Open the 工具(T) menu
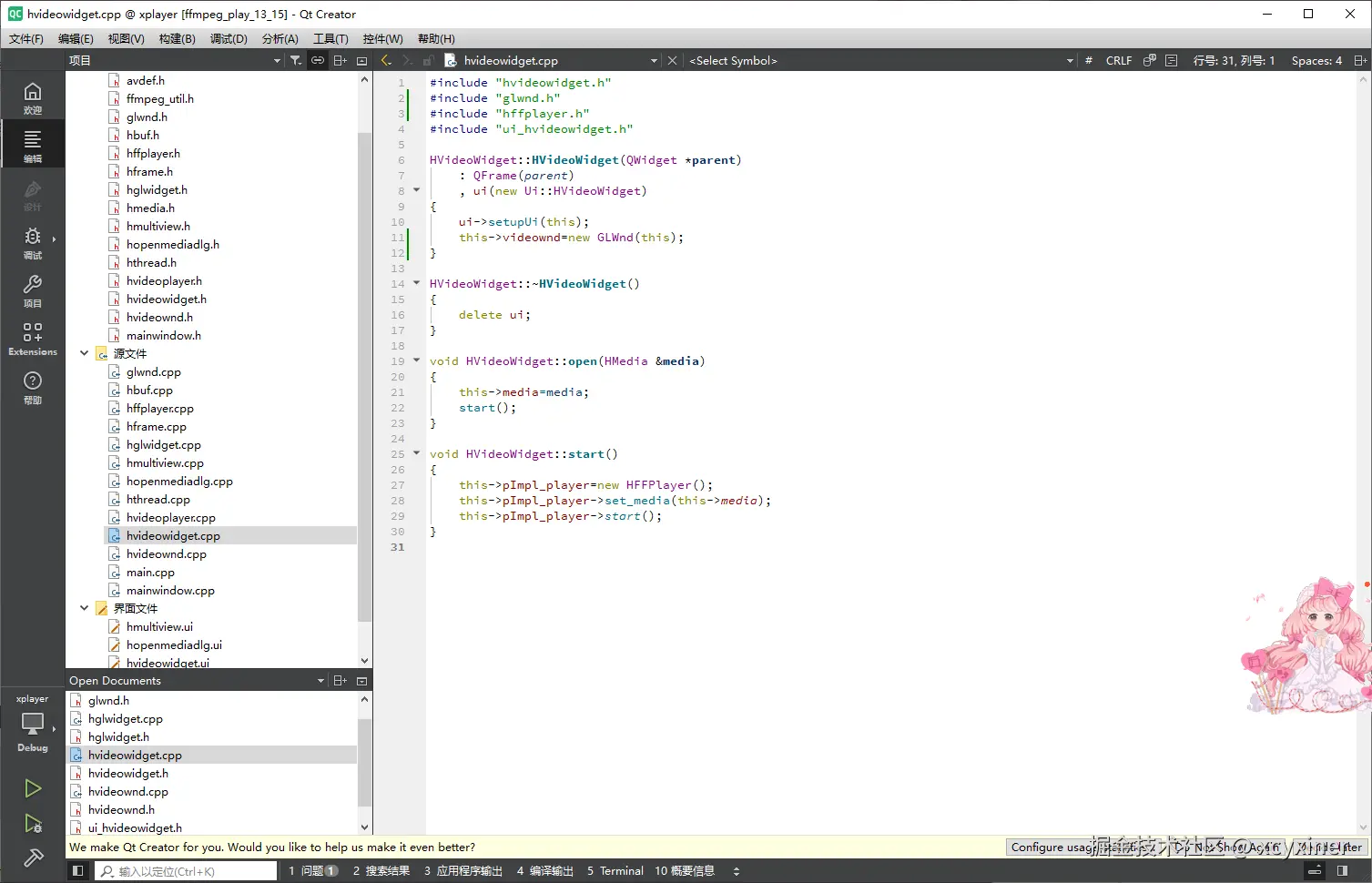This screenshot has width=1372, height=883. [330, 39]
